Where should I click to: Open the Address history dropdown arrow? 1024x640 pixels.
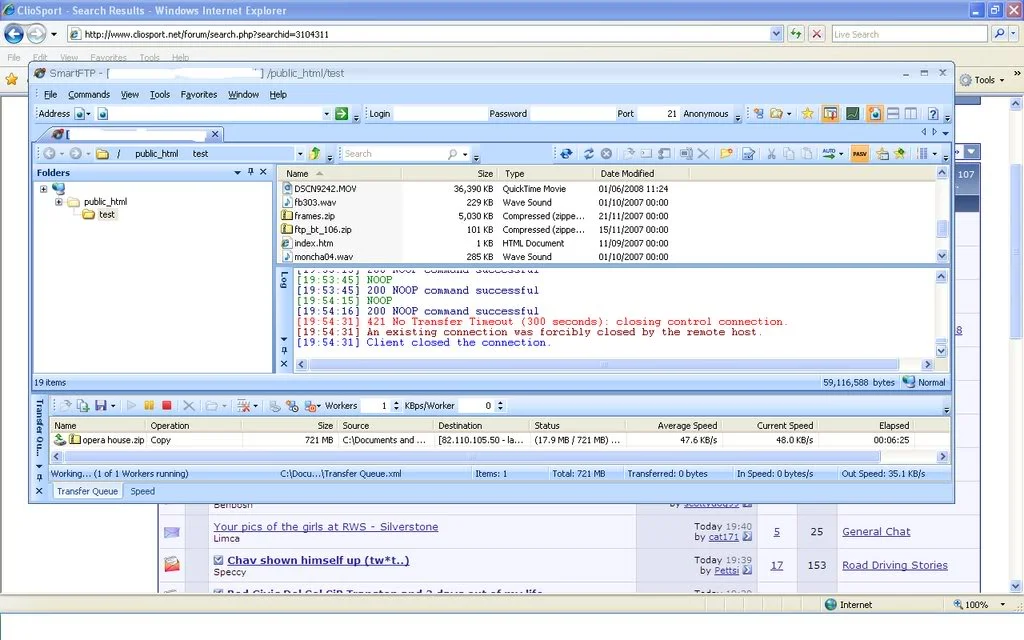coord(326,114)
